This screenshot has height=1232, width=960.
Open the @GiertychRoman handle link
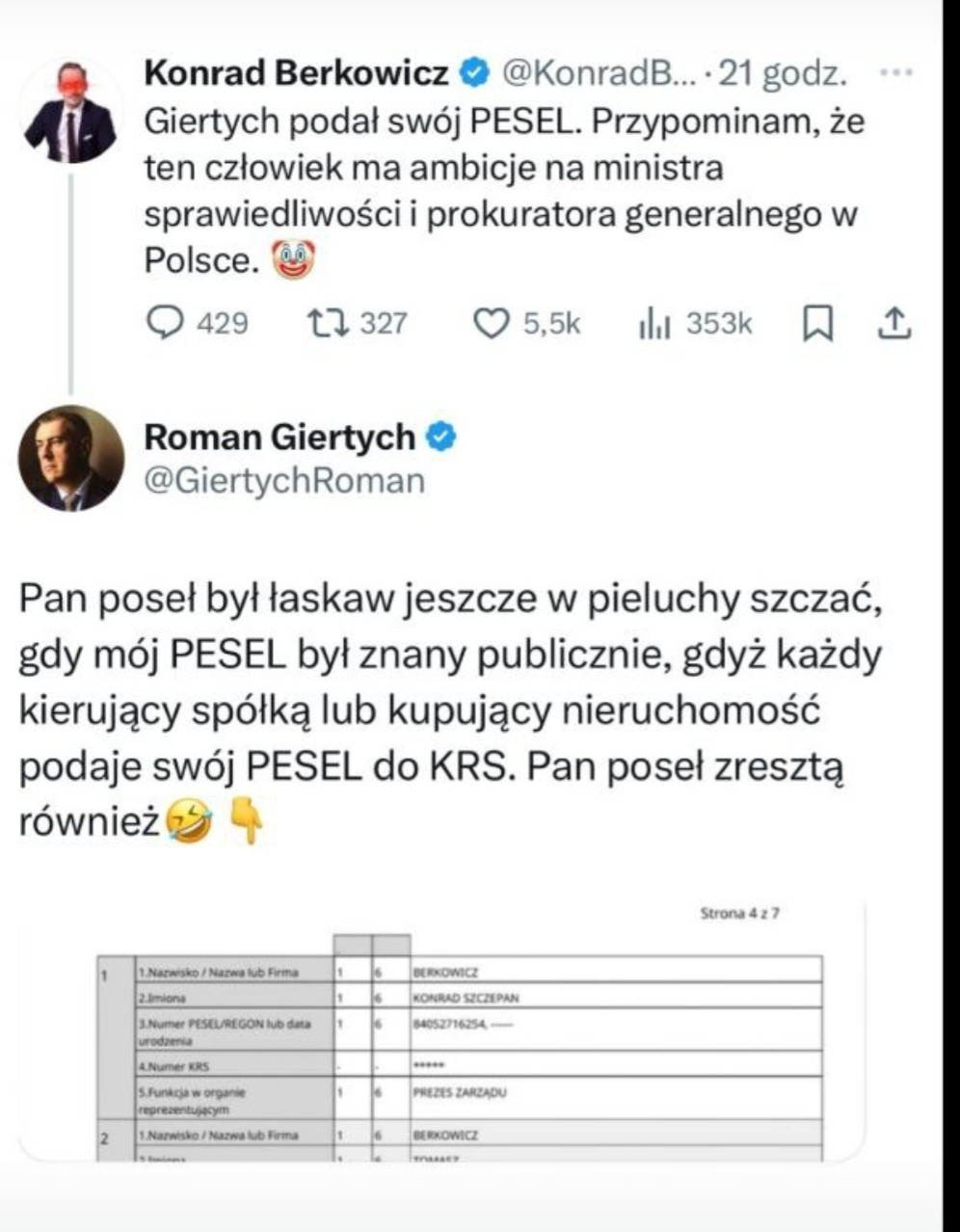coord(284,480)
